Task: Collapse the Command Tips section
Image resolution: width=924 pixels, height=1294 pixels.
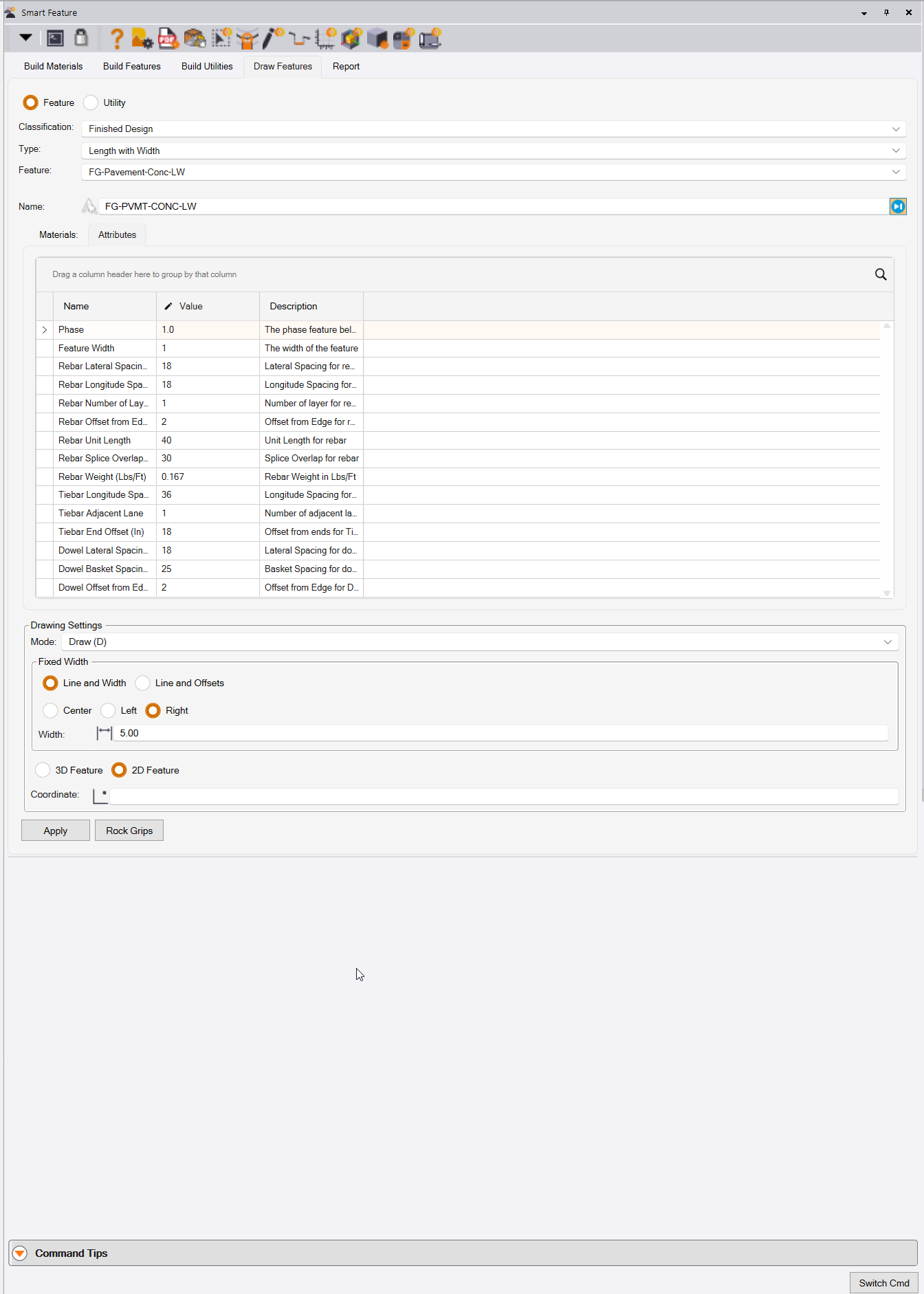Action: pyautogui.click(x=20, y=1253)
